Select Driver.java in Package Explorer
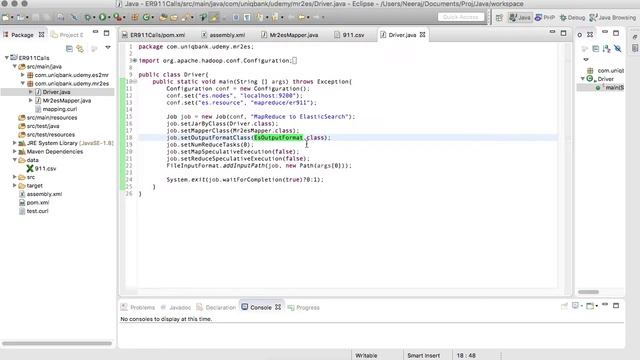640x360 pixels. (x=56, y=92)
